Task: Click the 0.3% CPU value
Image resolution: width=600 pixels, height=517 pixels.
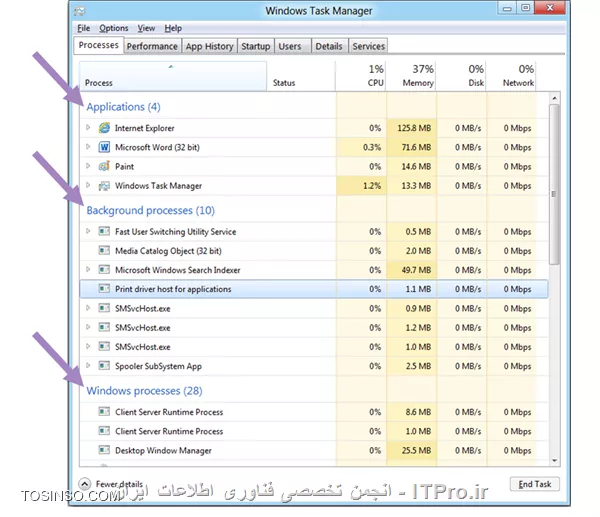Action: click(x=372, y=147)
